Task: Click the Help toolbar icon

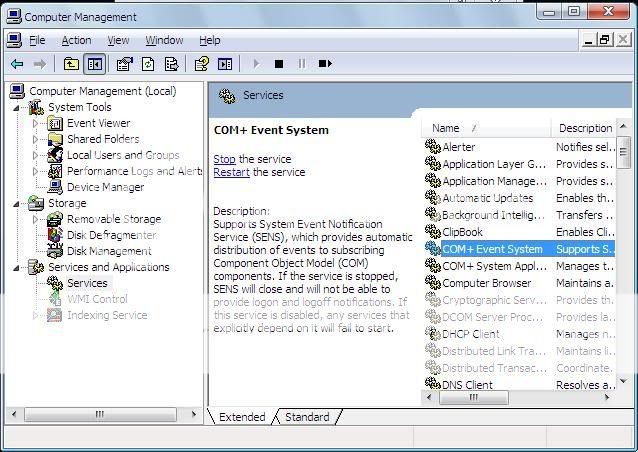Action: click(x=201, y=64)
